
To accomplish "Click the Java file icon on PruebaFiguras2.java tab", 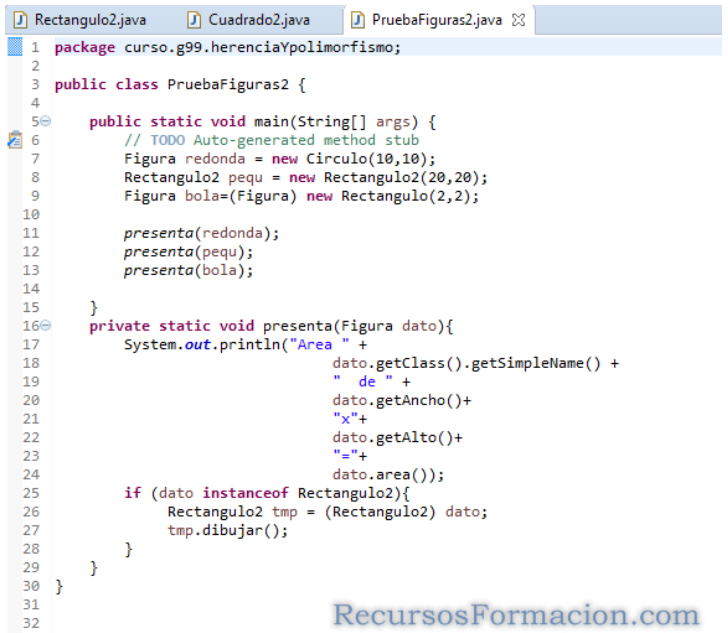I will coord(358,20).
